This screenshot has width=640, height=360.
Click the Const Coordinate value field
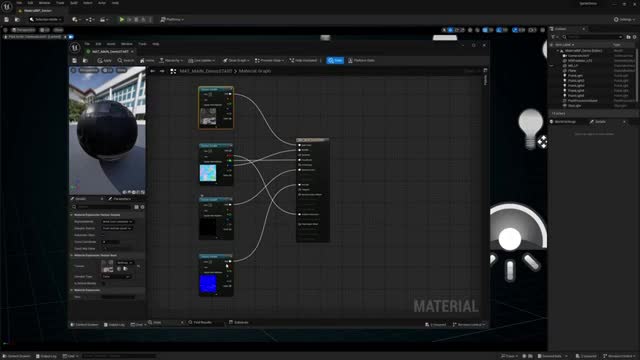point(111,242)
